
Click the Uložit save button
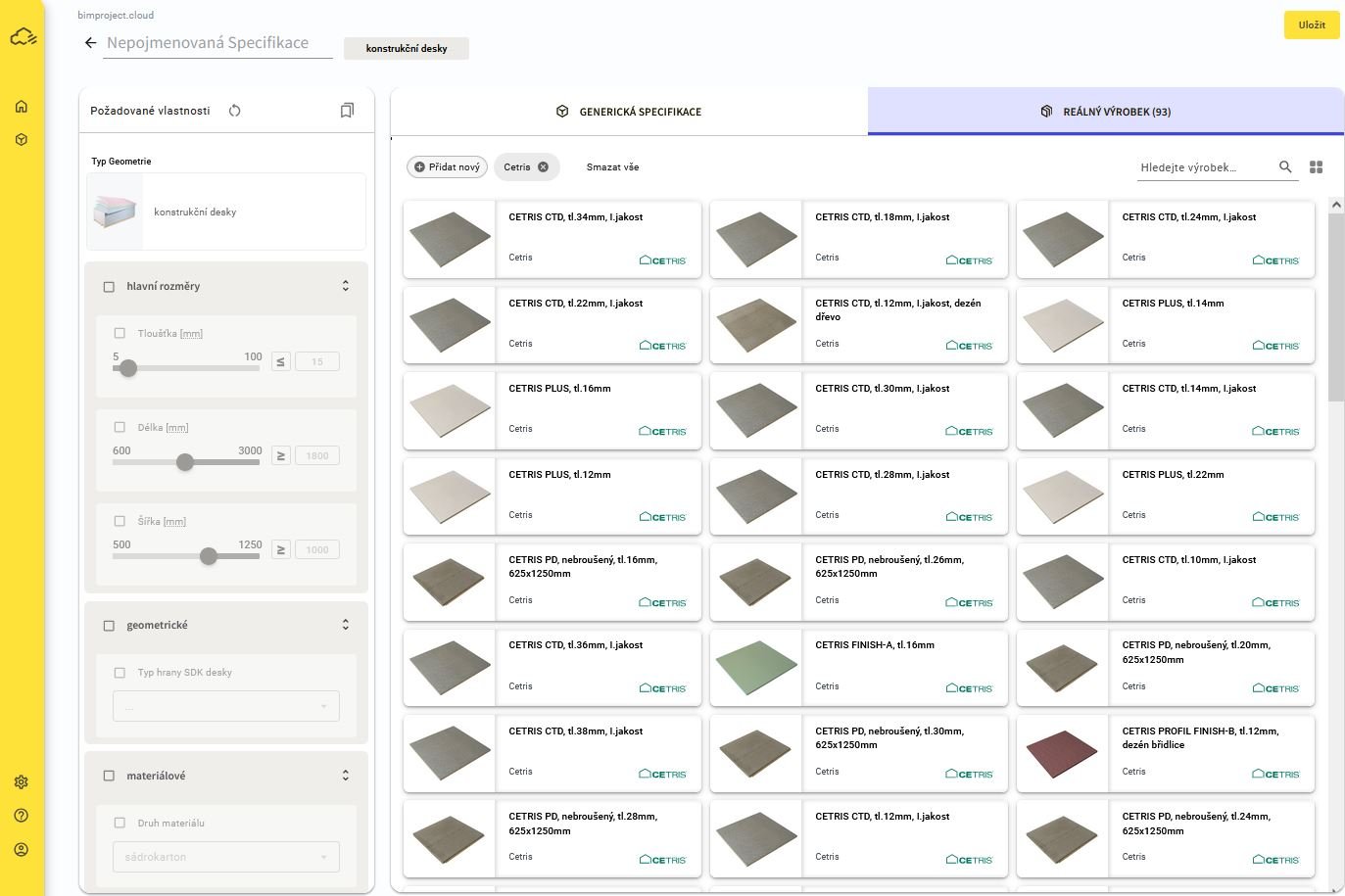1312,25
